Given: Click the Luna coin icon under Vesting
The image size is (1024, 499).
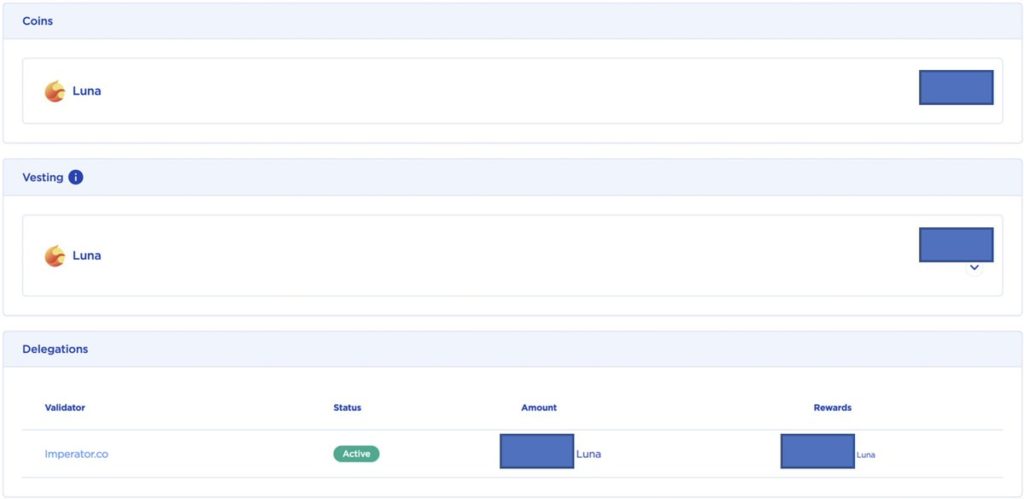Looking at the screenshot, I should click(x=55, y=256).
